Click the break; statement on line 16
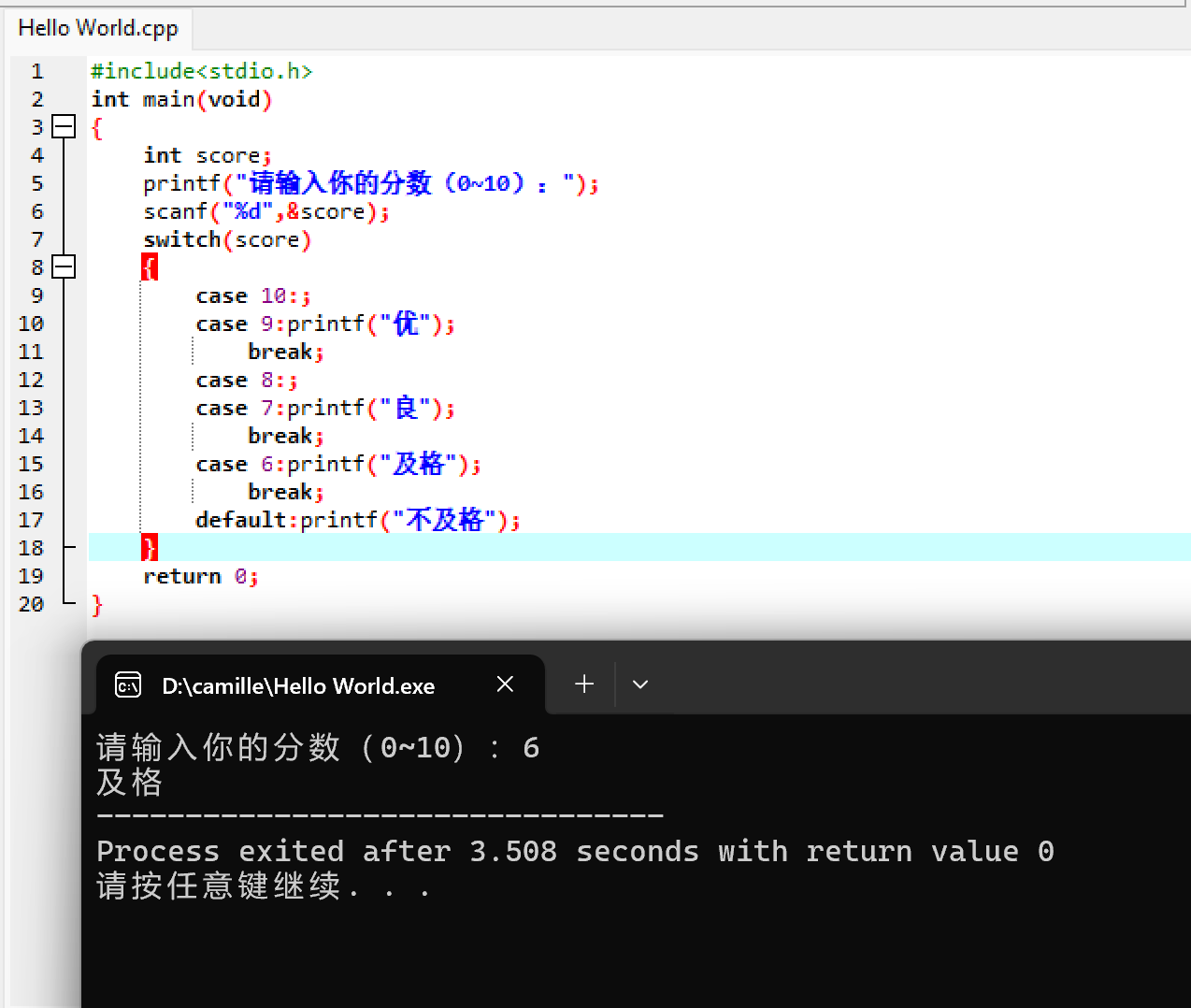This screenshot has height=1008, width=1191. [x=286, y=492]
